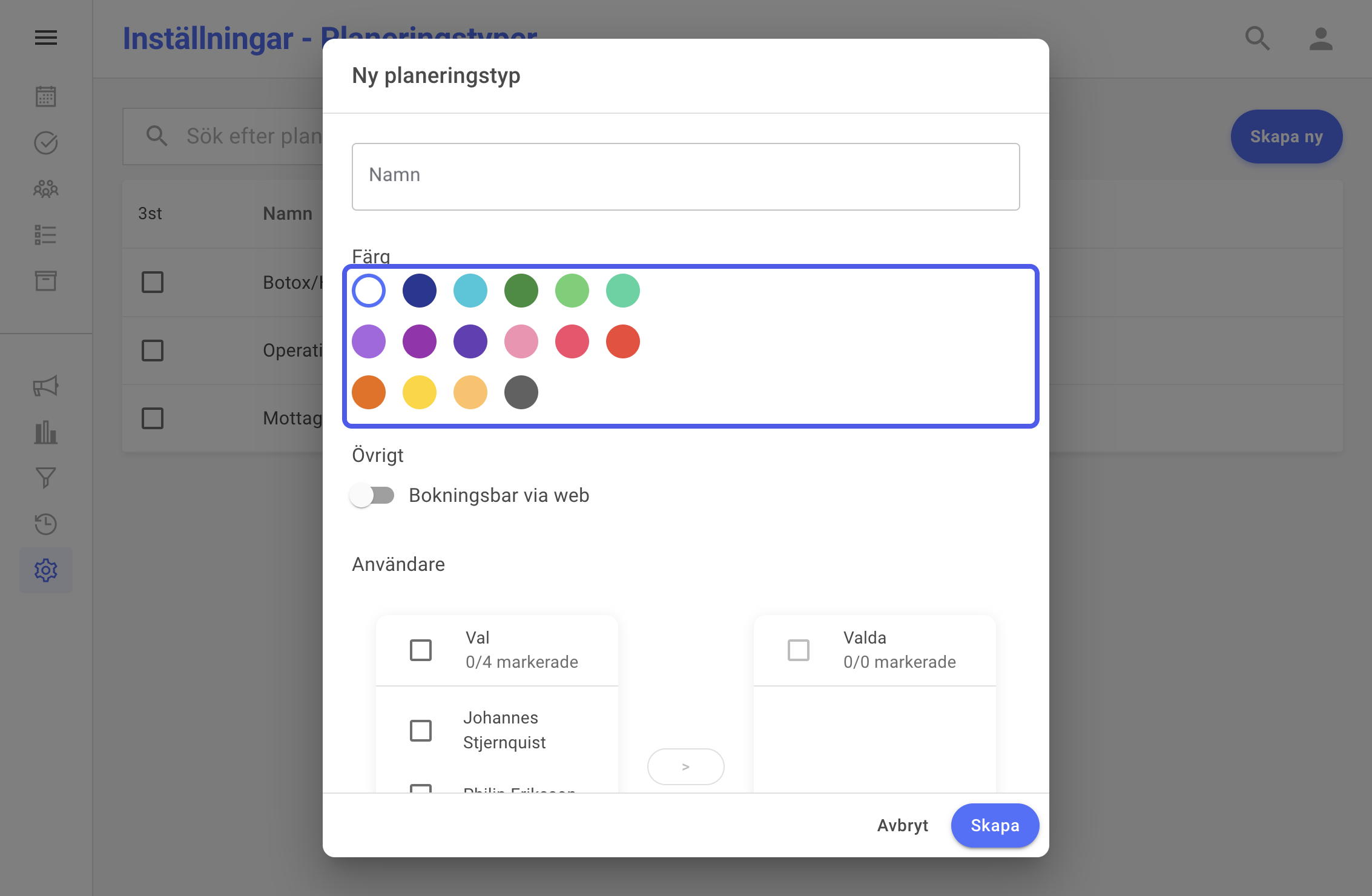This screenshot has width=1372, height=896.
Task: Open the calendar view in sidebar
Action: (x=46, y=96)
